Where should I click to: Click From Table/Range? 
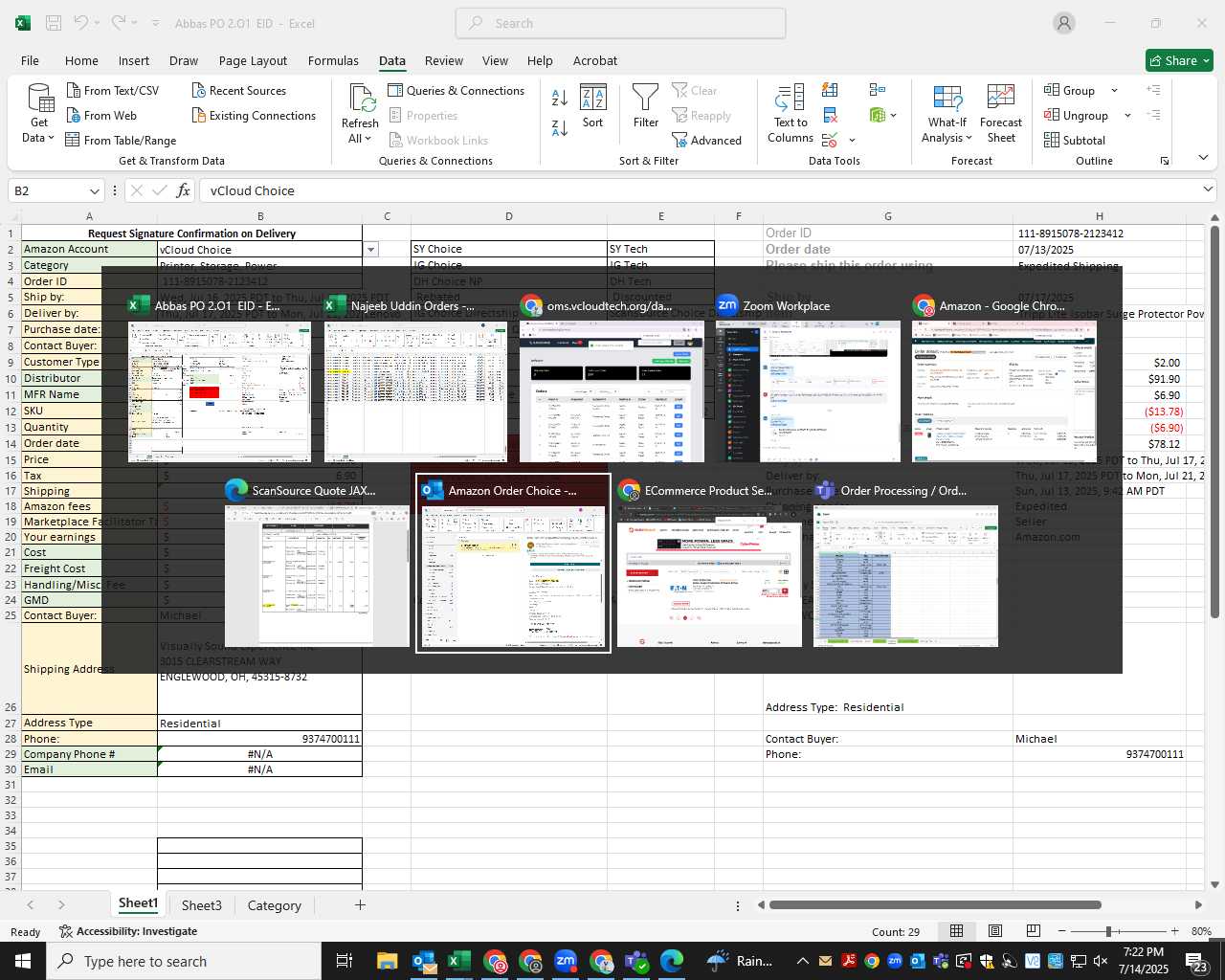[121, 140]
